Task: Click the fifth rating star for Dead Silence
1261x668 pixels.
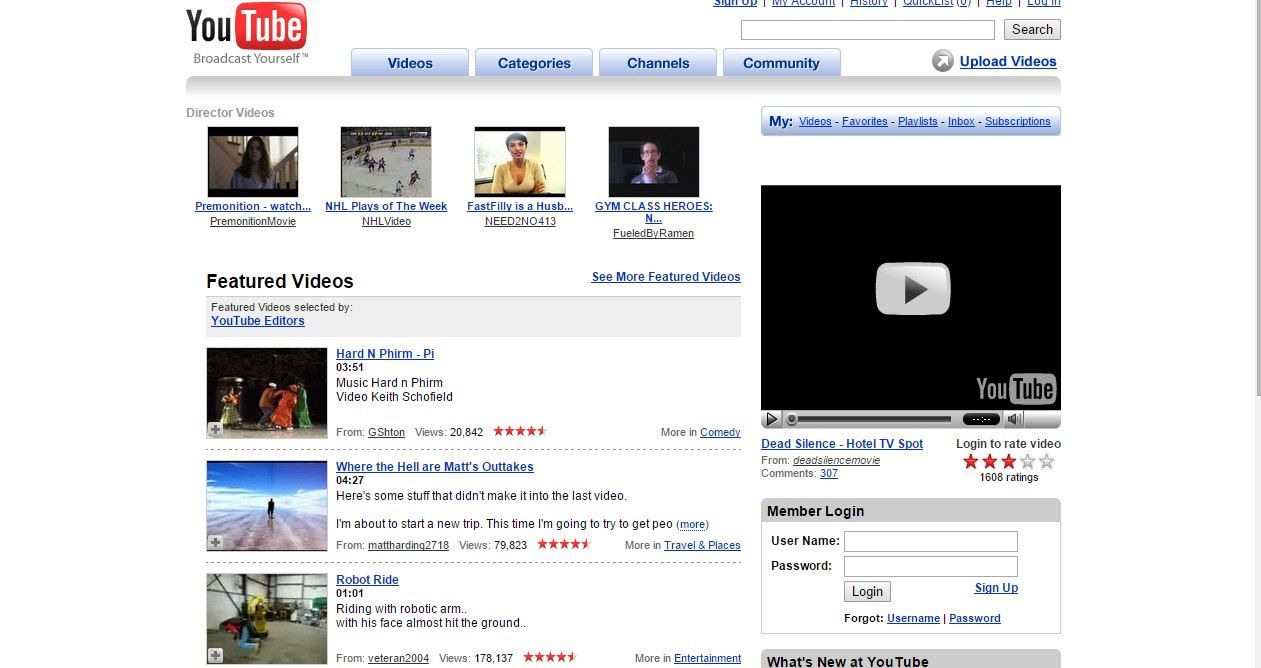Action: (x=1047, y=461)
